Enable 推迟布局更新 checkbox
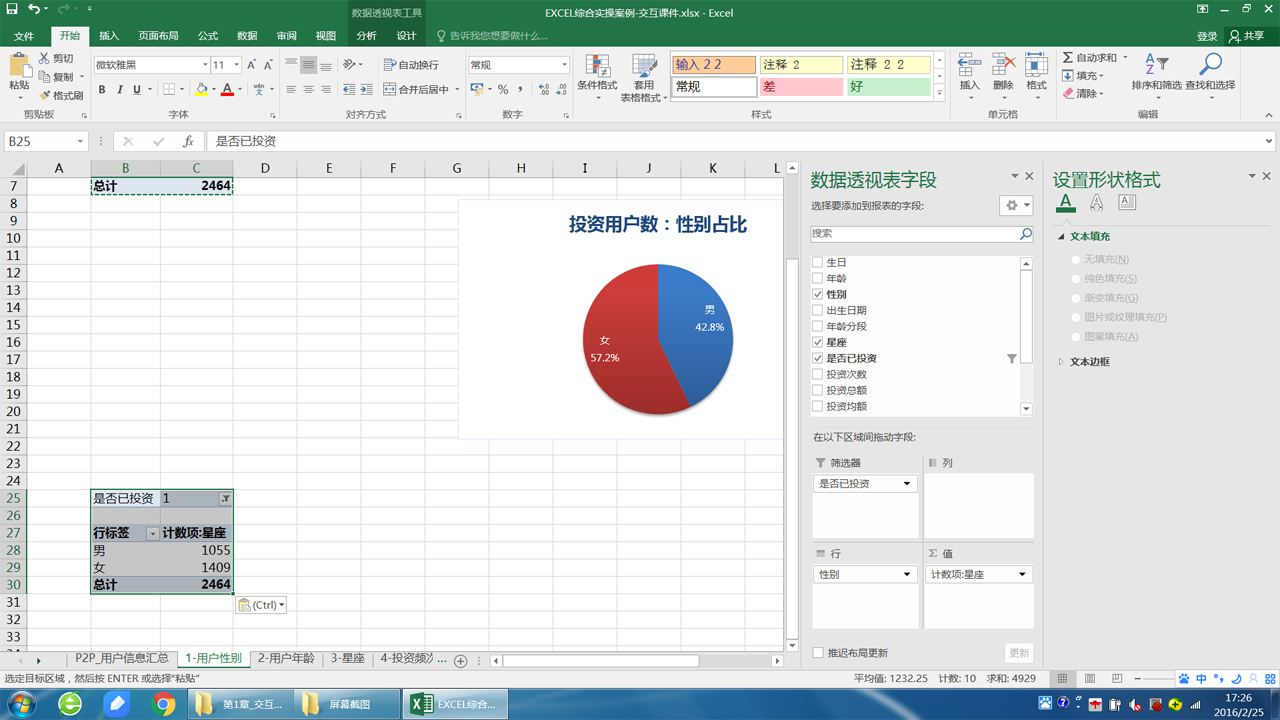 (x=818, y=653)
